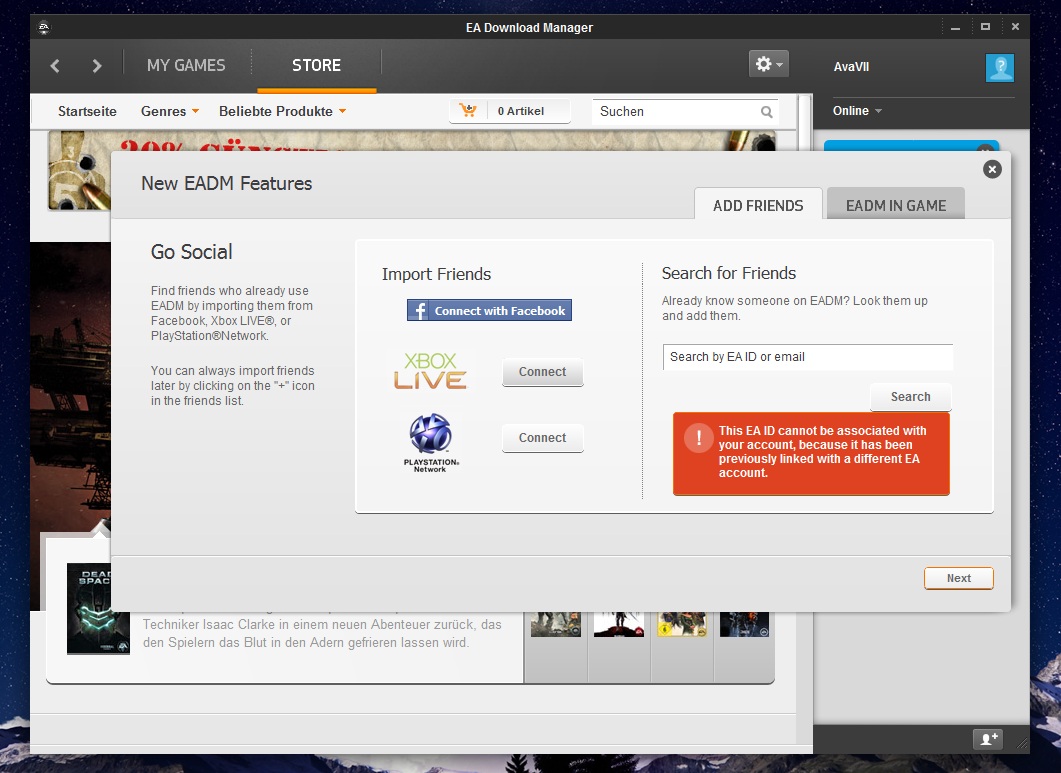
Task: Click the add friend icon at bottom
Action: pos(988,739)
